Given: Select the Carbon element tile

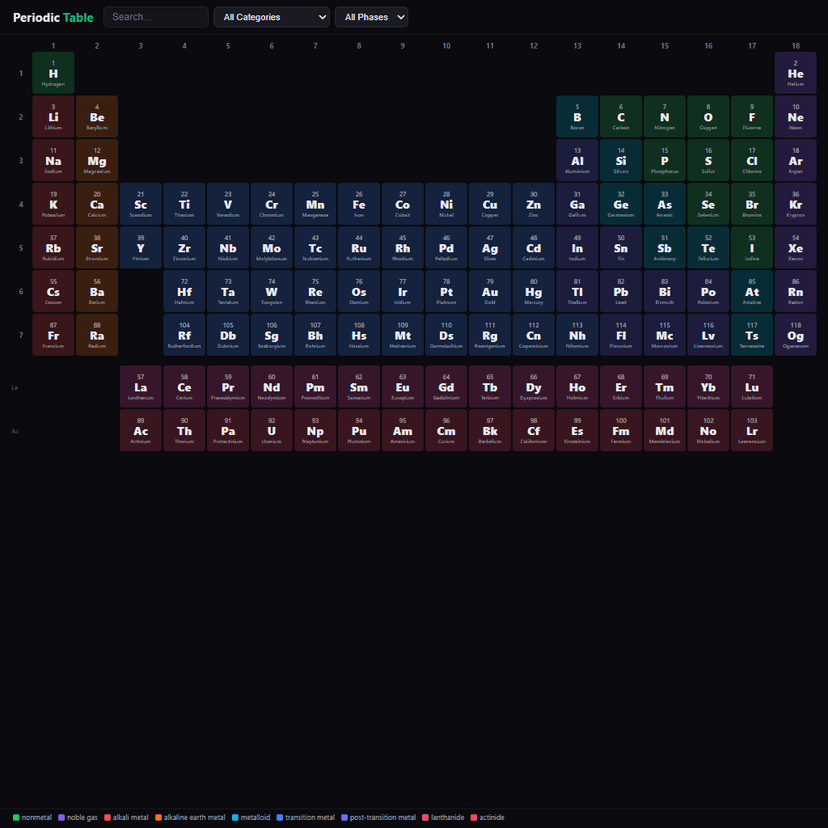Looking at the screenshot, I should pos(621,117).
